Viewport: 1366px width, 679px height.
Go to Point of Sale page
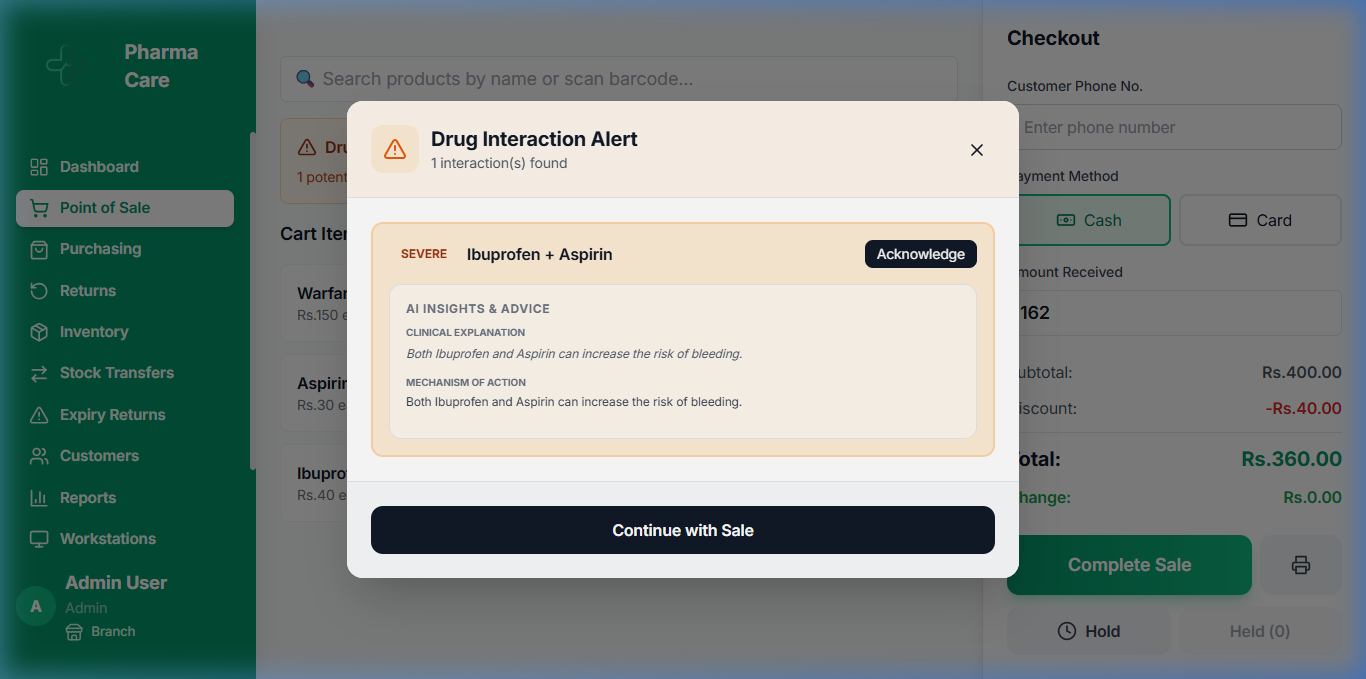pyautogui.click(x=105, y=208)
